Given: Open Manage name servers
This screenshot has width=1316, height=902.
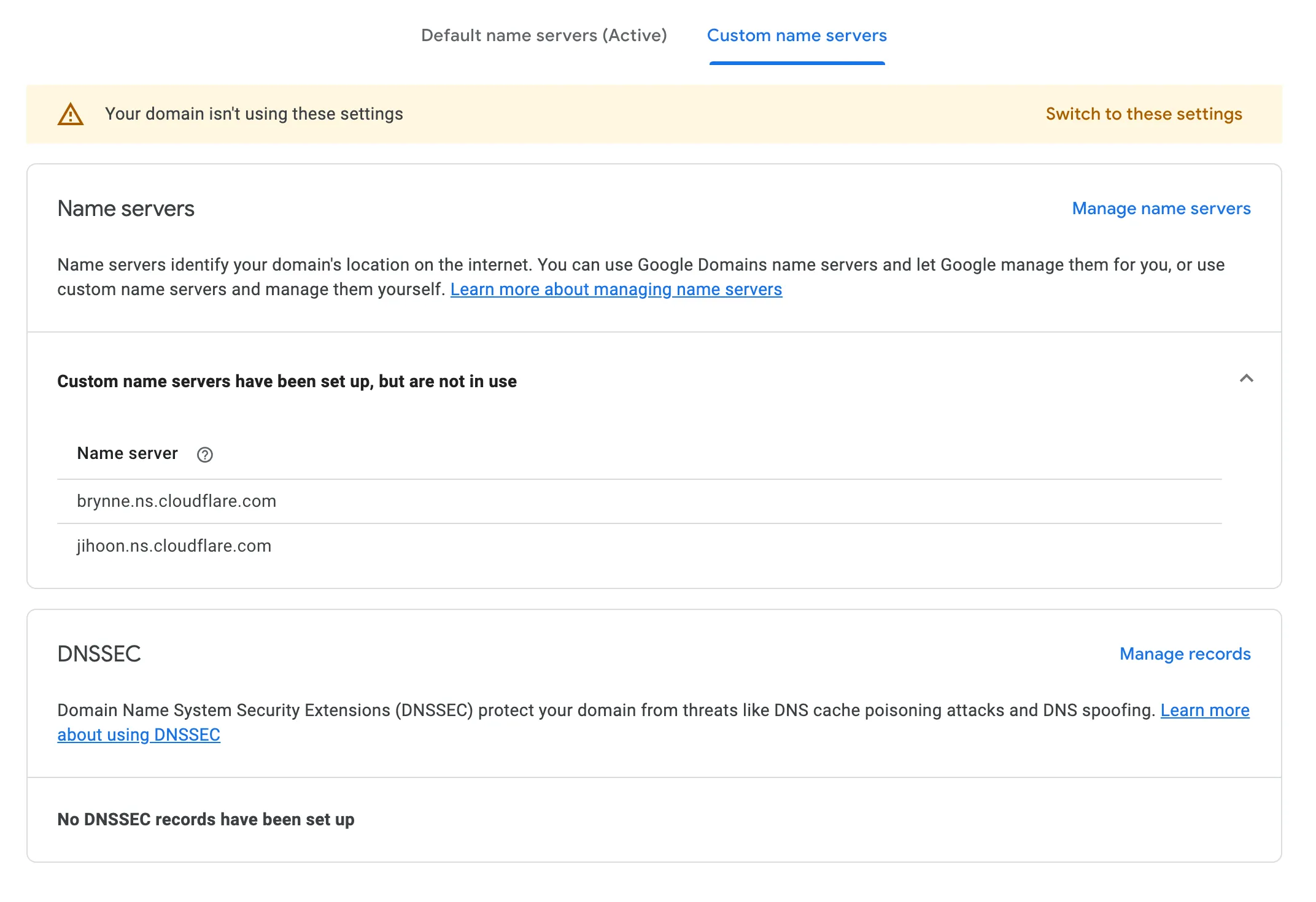Looking at the screenshot, I should (x=1161, y=209).
